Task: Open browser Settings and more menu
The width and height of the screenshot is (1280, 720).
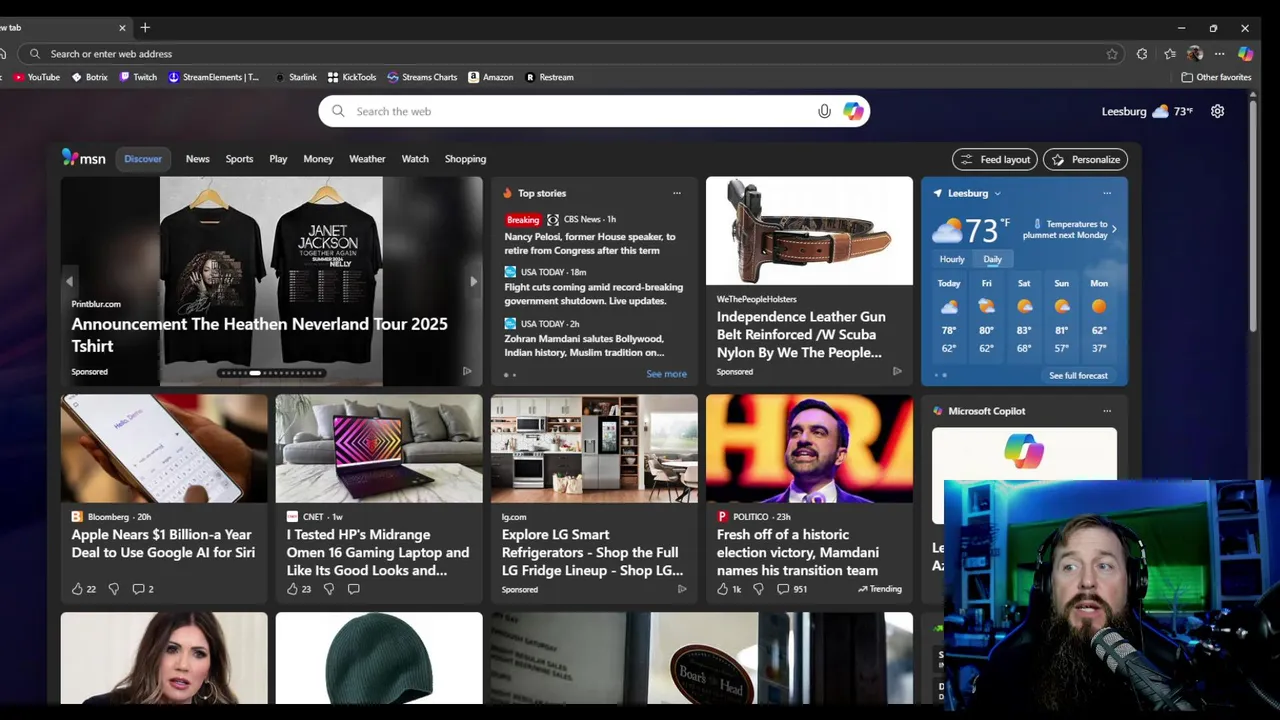Action: pyautogui.click(x=1220, y=54)
